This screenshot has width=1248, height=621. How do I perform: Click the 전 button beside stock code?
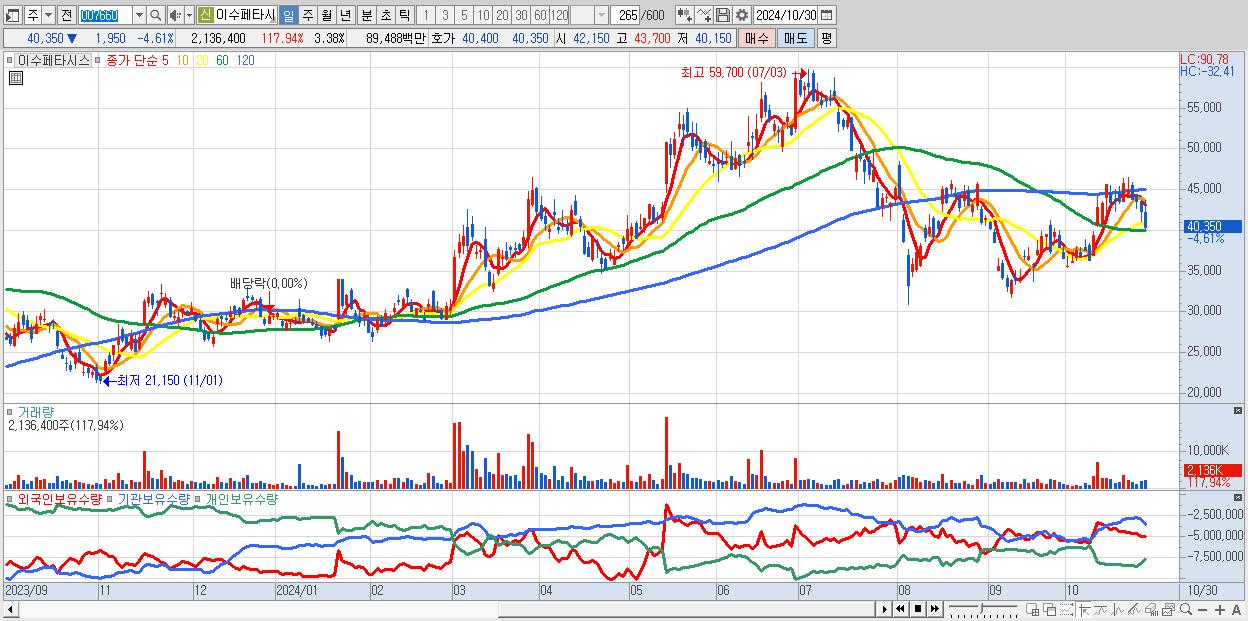[x=66, y=15]
